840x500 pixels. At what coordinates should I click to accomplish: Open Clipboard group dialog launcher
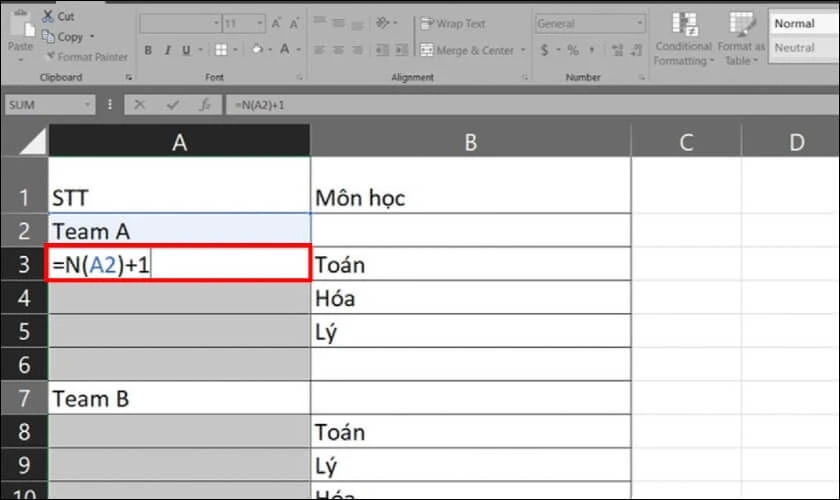129,77
